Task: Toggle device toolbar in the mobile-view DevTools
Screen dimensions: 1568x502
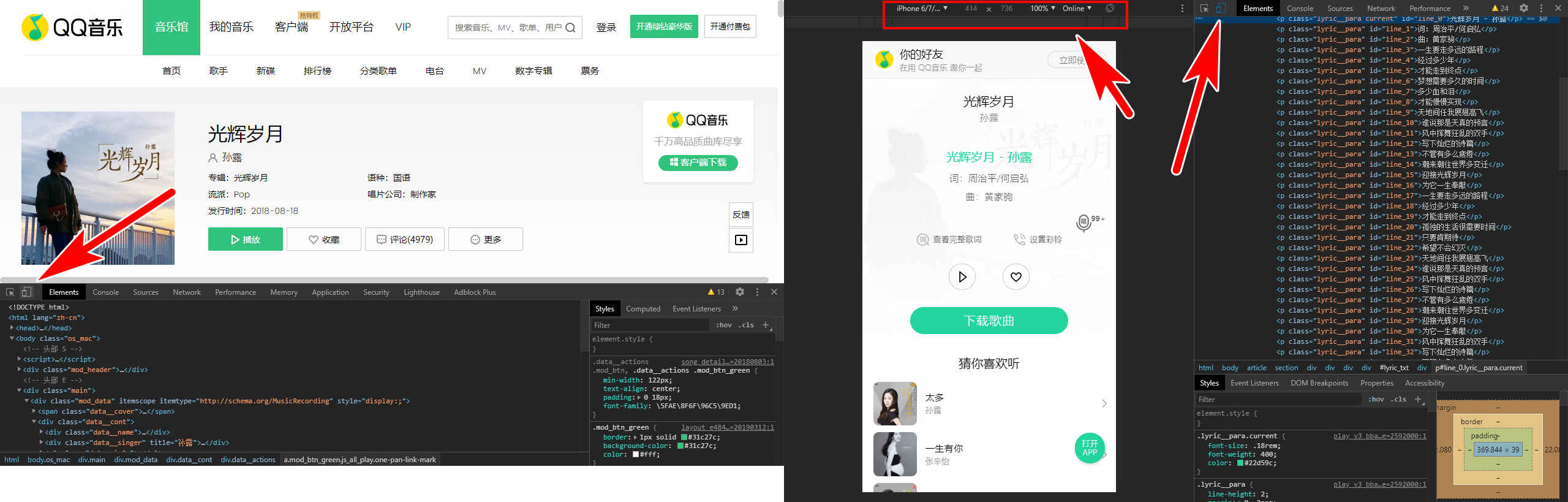Action: [1221, 8]
